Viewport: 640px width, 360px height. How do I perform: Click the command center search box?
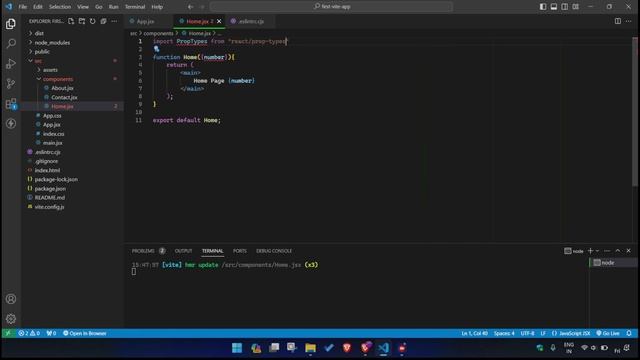click(331, 7)
